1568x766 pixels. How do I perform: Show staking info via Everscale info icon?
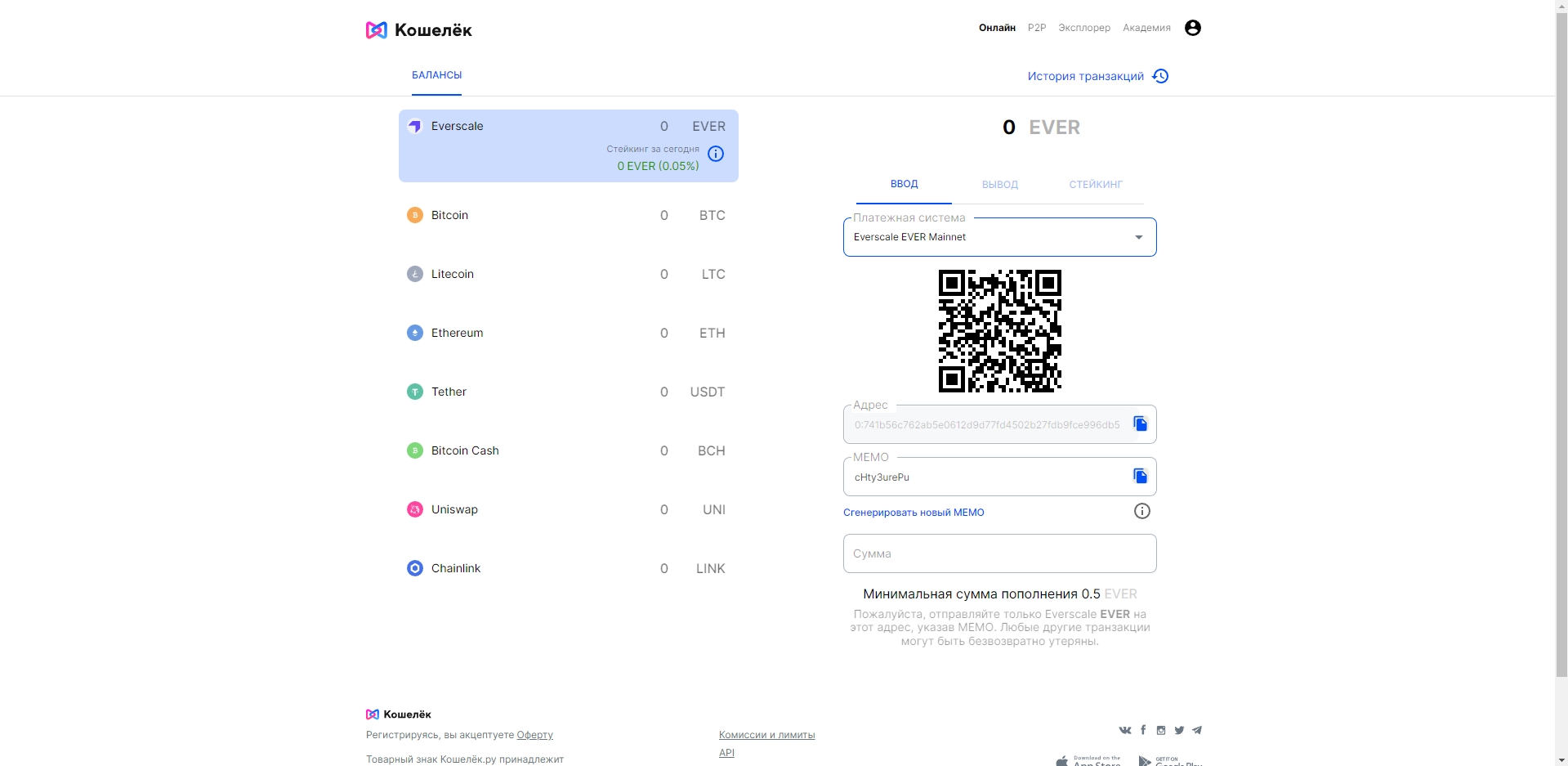(716, 154)
